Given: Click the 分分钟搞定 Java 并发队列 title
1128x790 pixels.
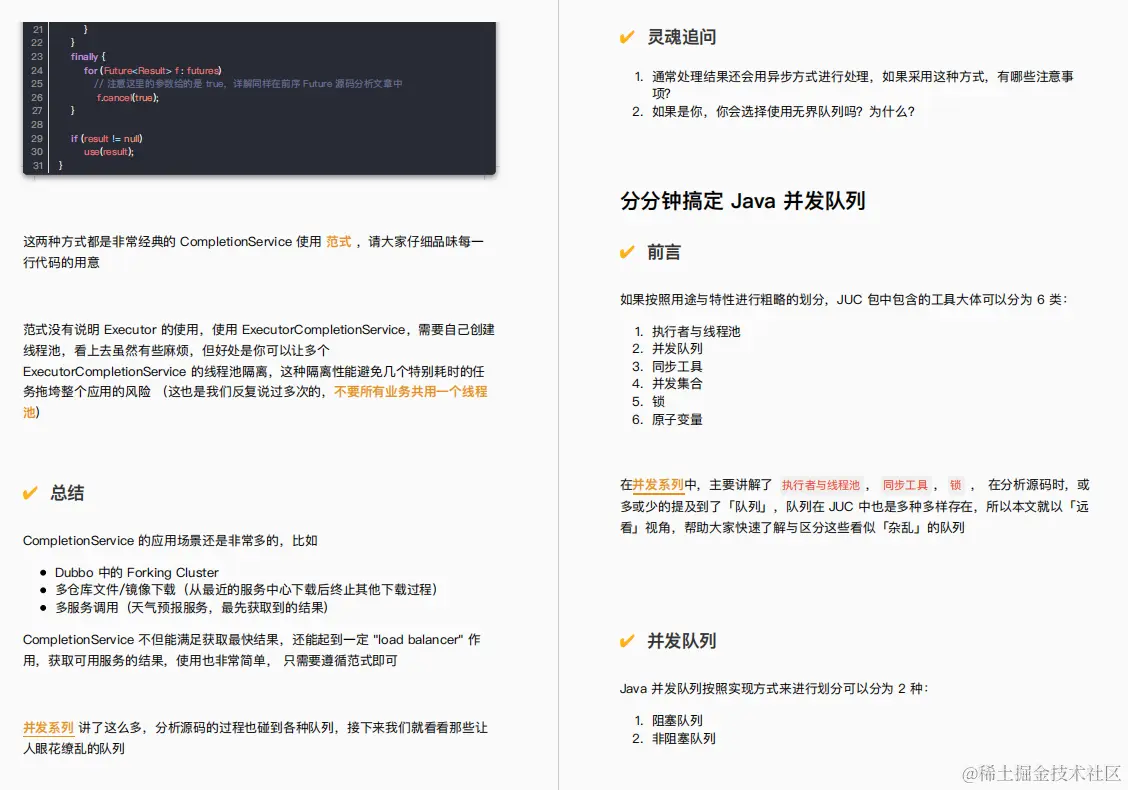Looking at the screenshot, I should click(x=744, y=200).
